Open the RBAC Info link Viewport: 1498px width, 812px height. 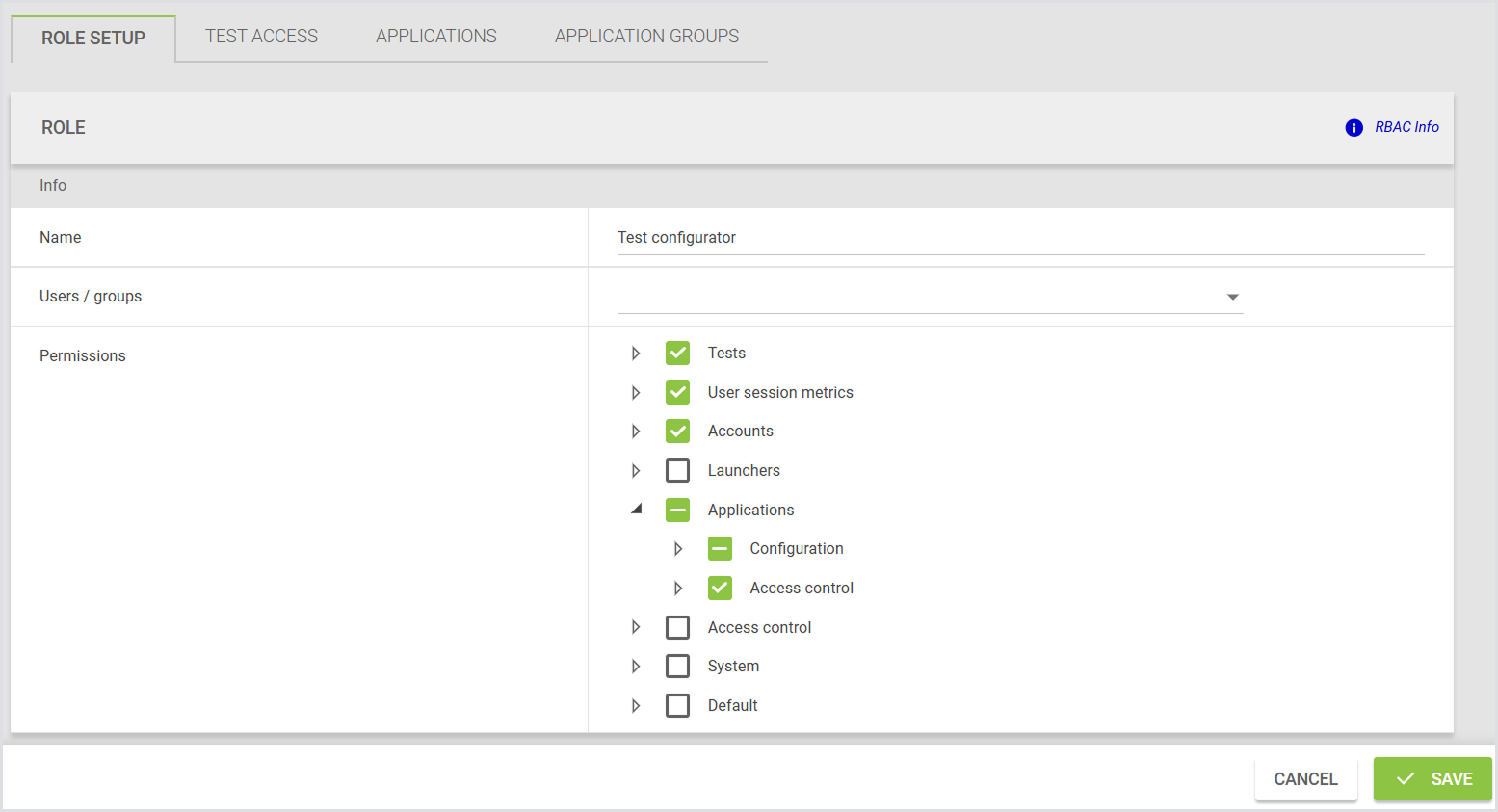point(1406,127)
